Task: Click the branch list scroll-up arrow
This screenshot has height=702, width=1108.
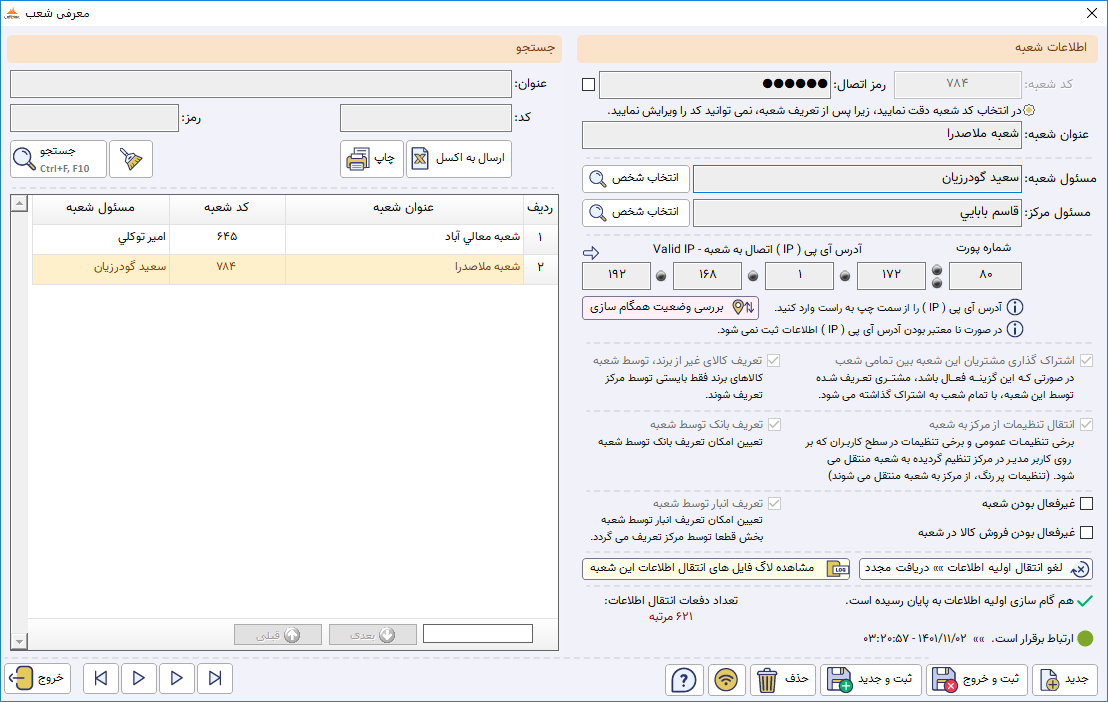Action: (x=19, y=204)
